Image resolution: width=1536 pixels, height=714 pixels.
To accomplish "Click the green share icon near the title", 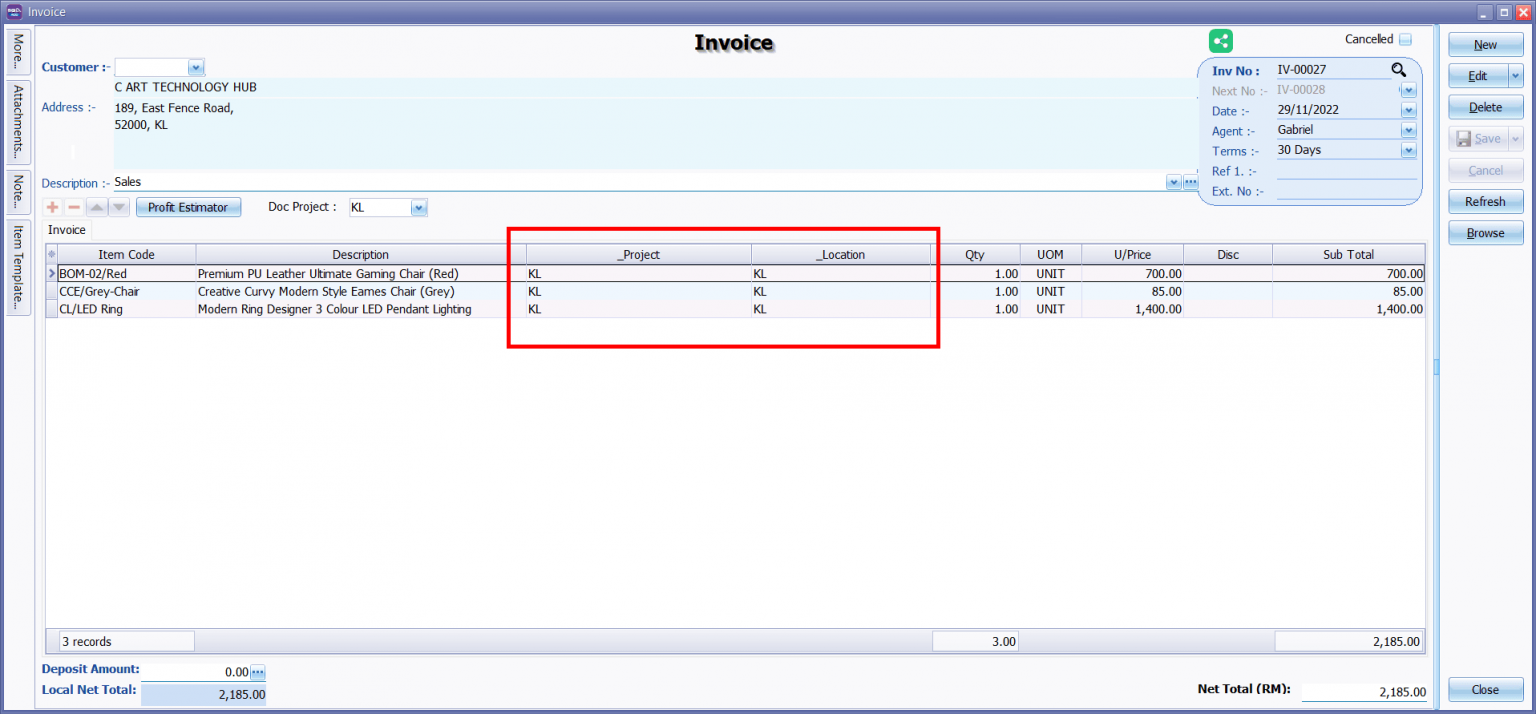I will (x=1221, y=41).
